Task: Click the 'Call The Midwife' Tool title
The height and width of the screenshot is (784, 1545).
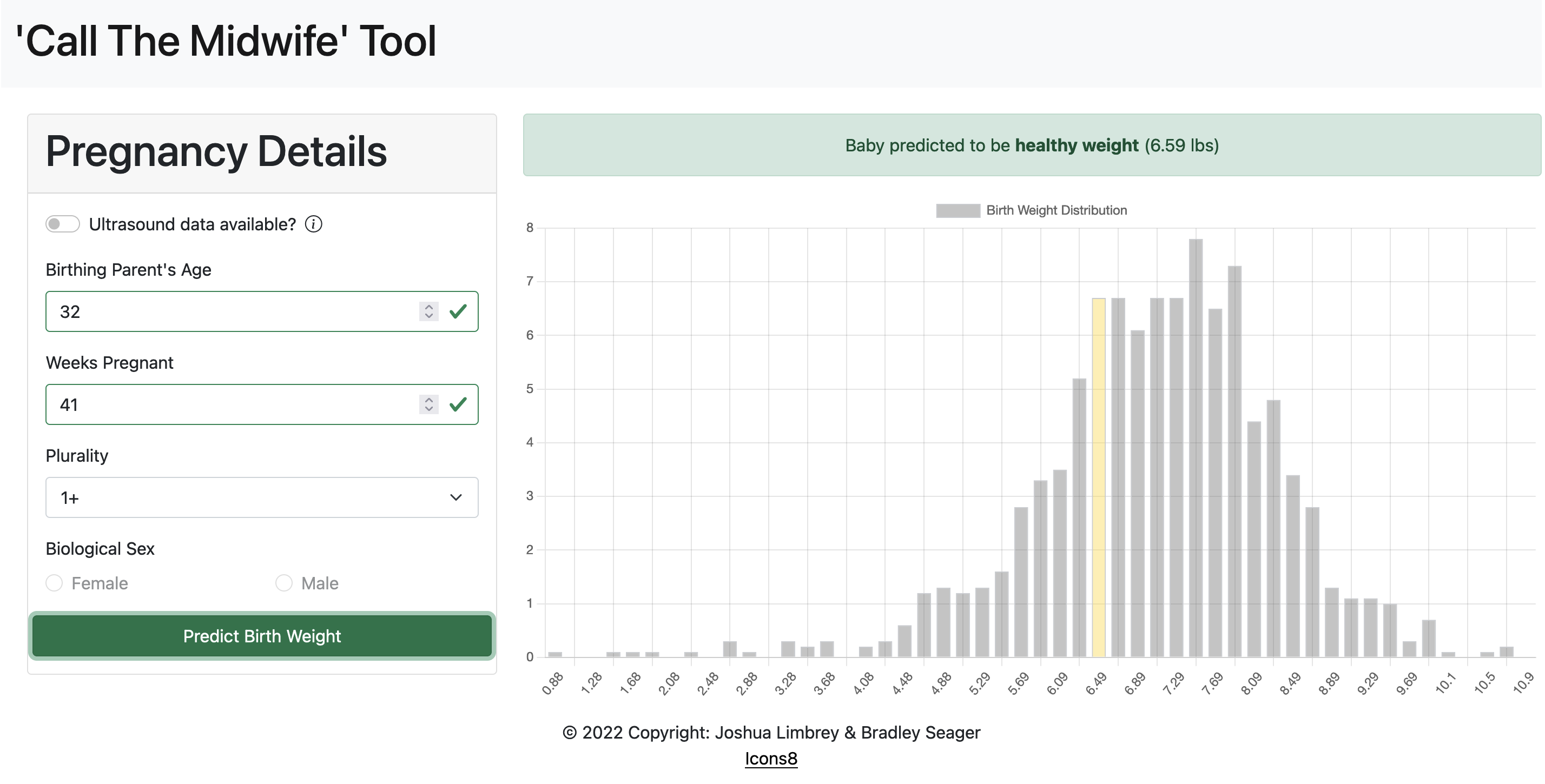Action: pyautogui.click(x=226, y=41)
